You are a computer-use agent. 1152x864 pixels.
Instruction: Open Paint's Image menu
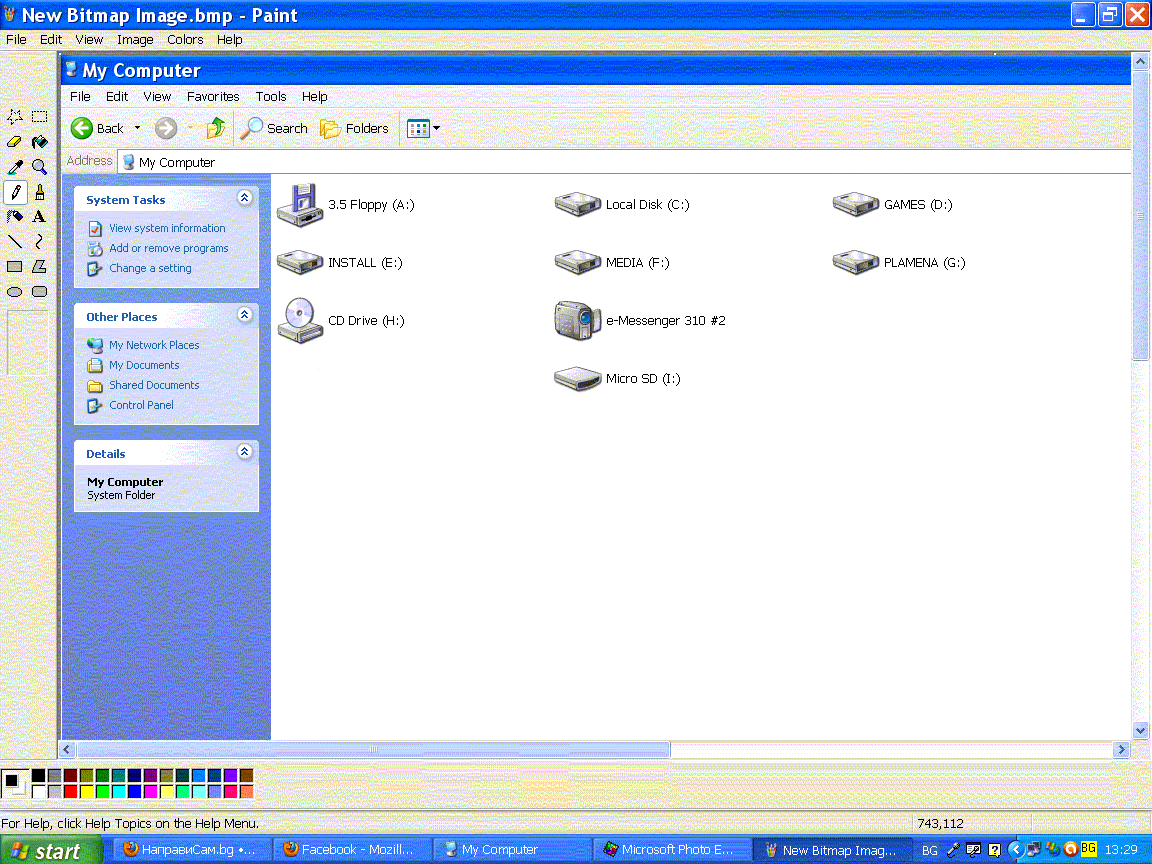[x=135, y=40]
